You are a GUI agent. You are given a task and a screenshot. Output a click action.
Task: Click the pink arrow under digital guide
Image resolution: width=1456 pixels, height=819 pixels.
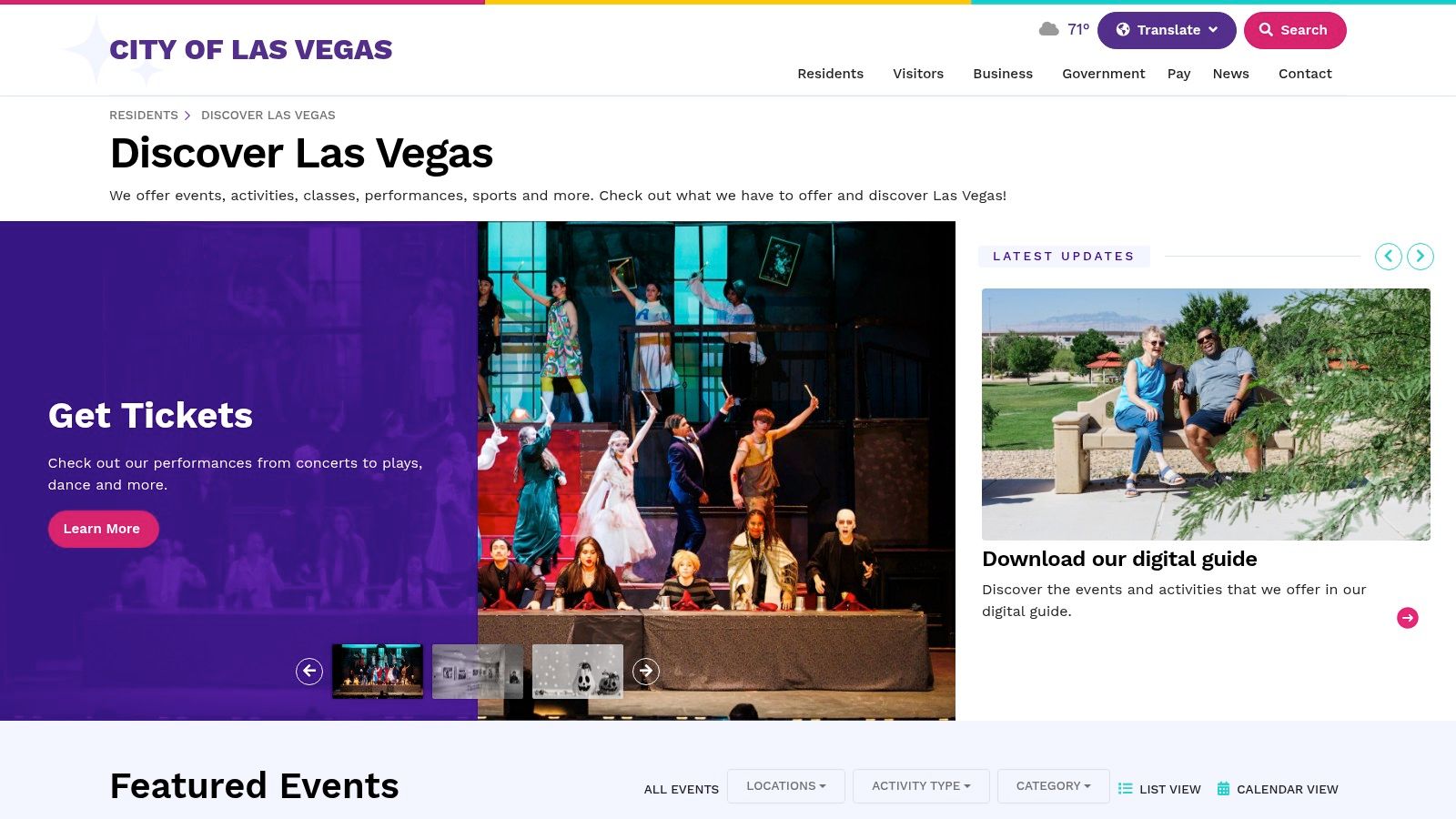1408,618
